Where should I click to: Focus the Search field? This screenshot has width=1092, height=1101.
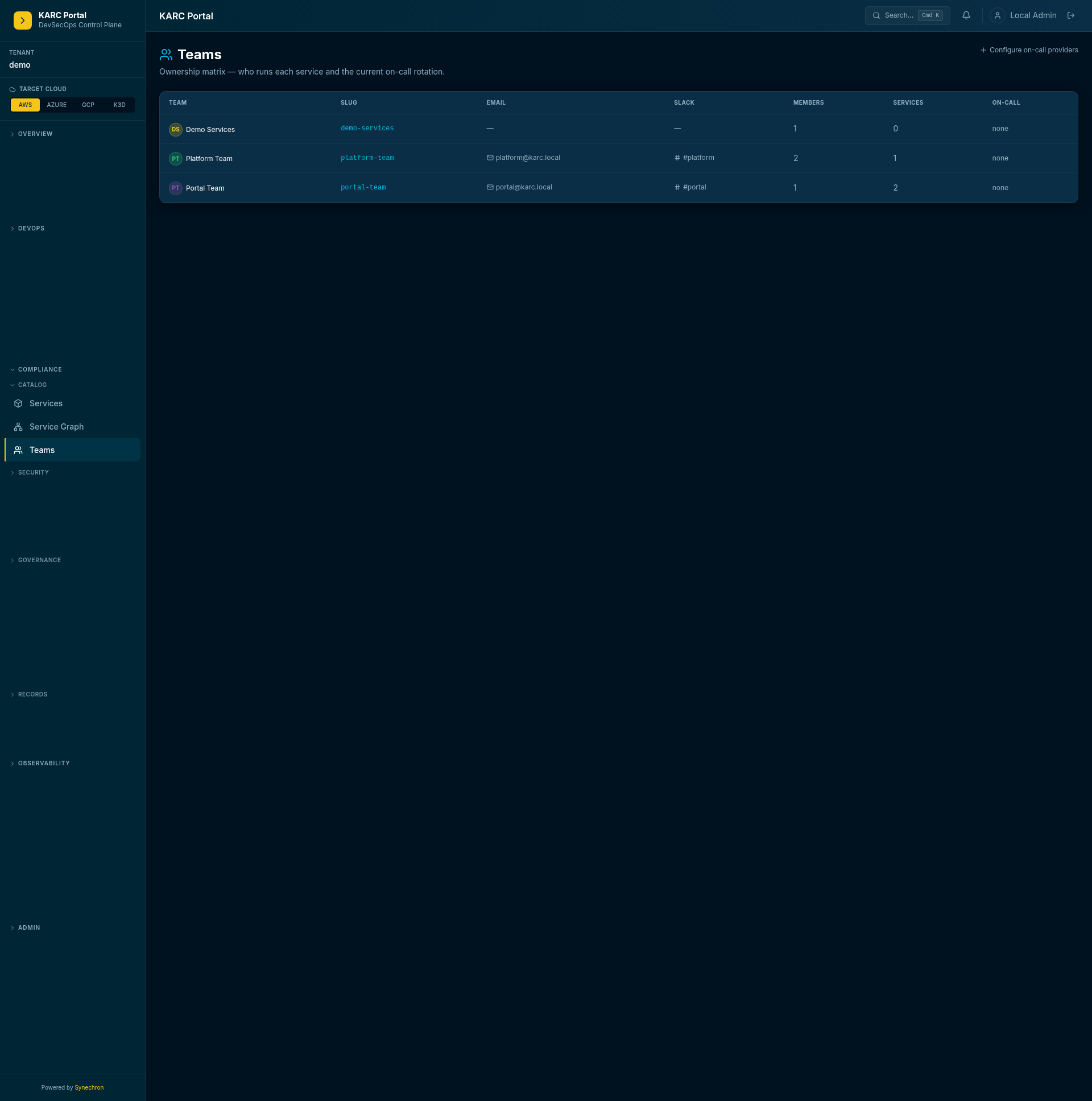[x=907, y=15]
